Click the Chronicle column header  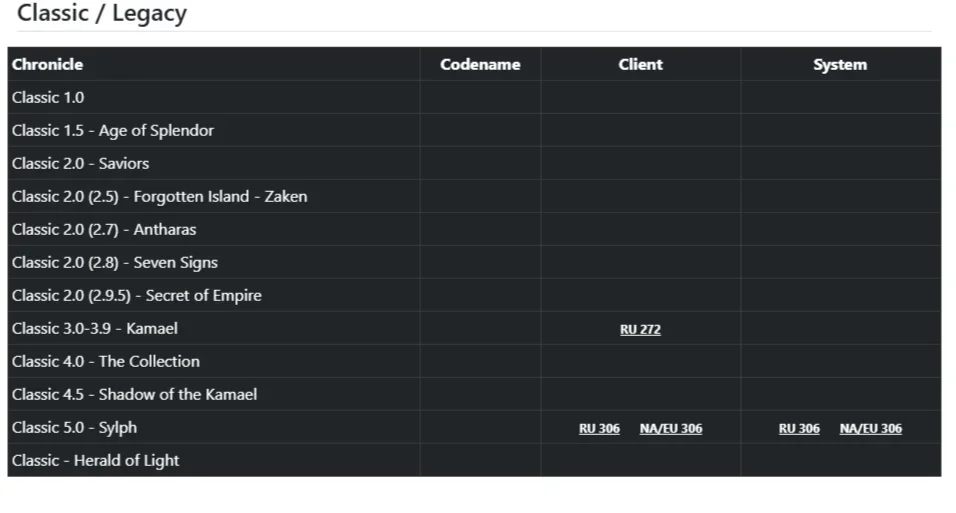[x=48, y=65]
